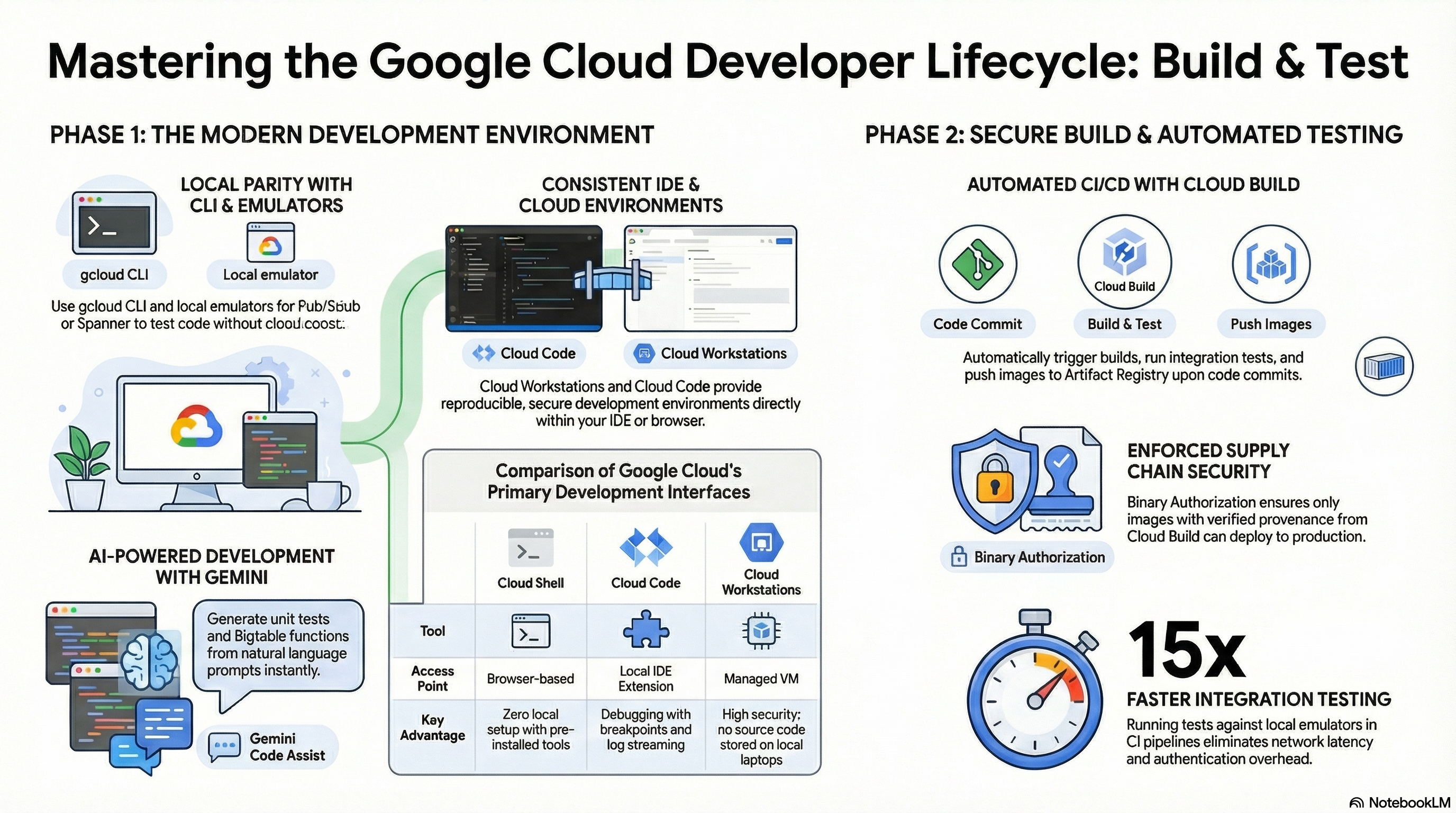Click the Enforced Supply Chain Security heading
This screenshot has height=813, width=1456.
[x=1208, y=461]
